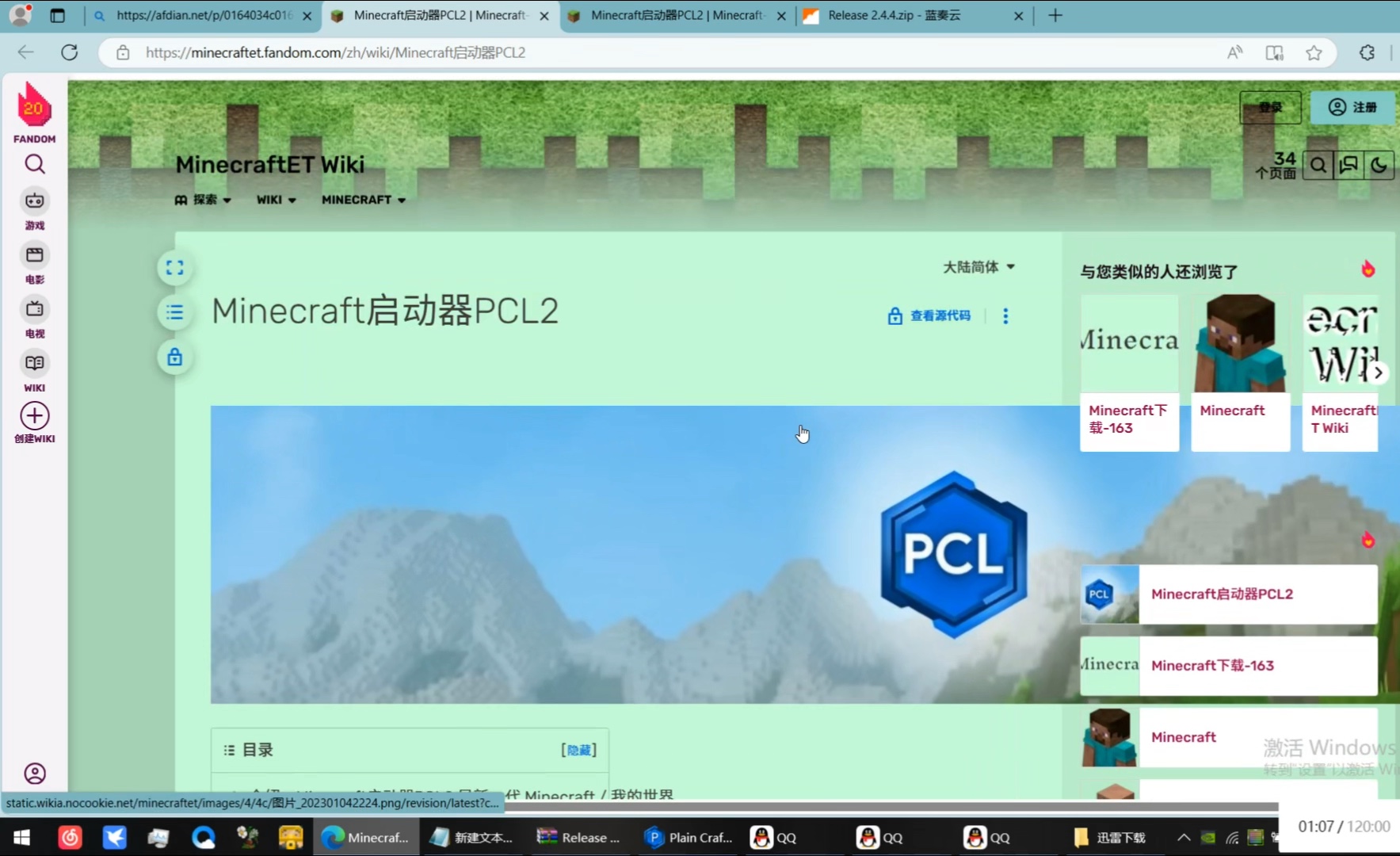Click the page protection lock icon below the contents icon
The image size is (1400, 856).
click(174, 357)
